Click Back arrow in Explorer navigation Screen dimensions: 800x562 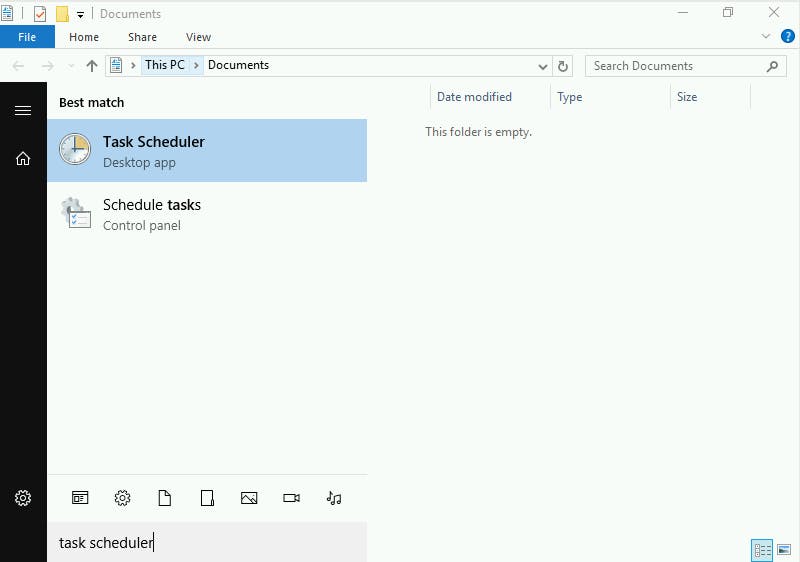(18, 66)
